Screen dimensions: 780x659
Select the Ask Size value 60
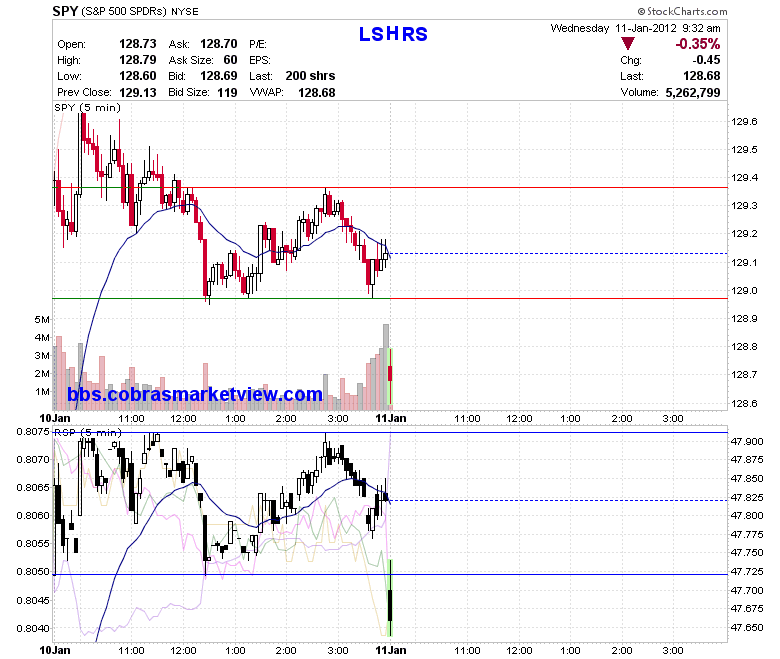(x=230, y=60)
